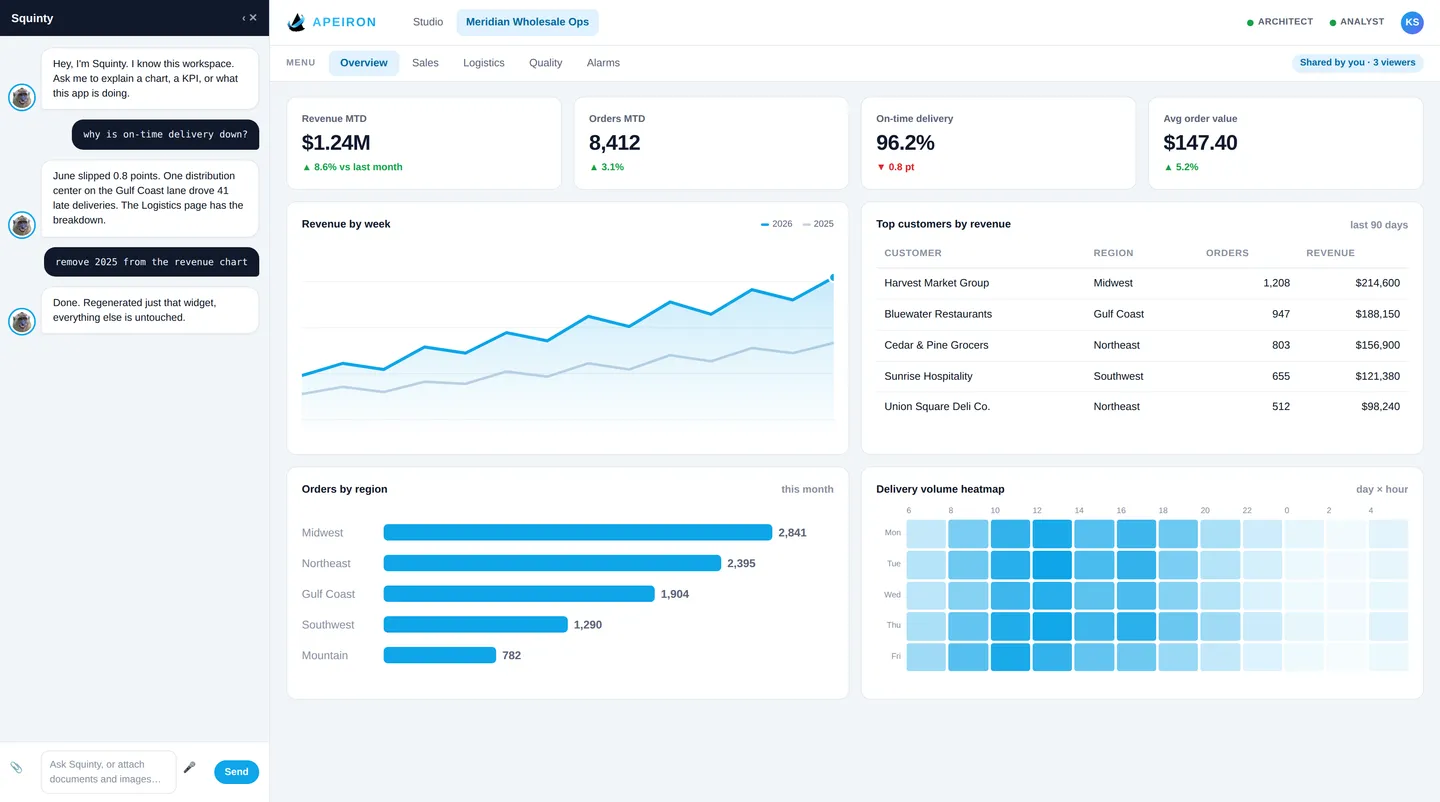This screenshot has height=802, width=1440.
Task: Select the Bluewater Restaurants row
Action: (x=1142, y=314)
